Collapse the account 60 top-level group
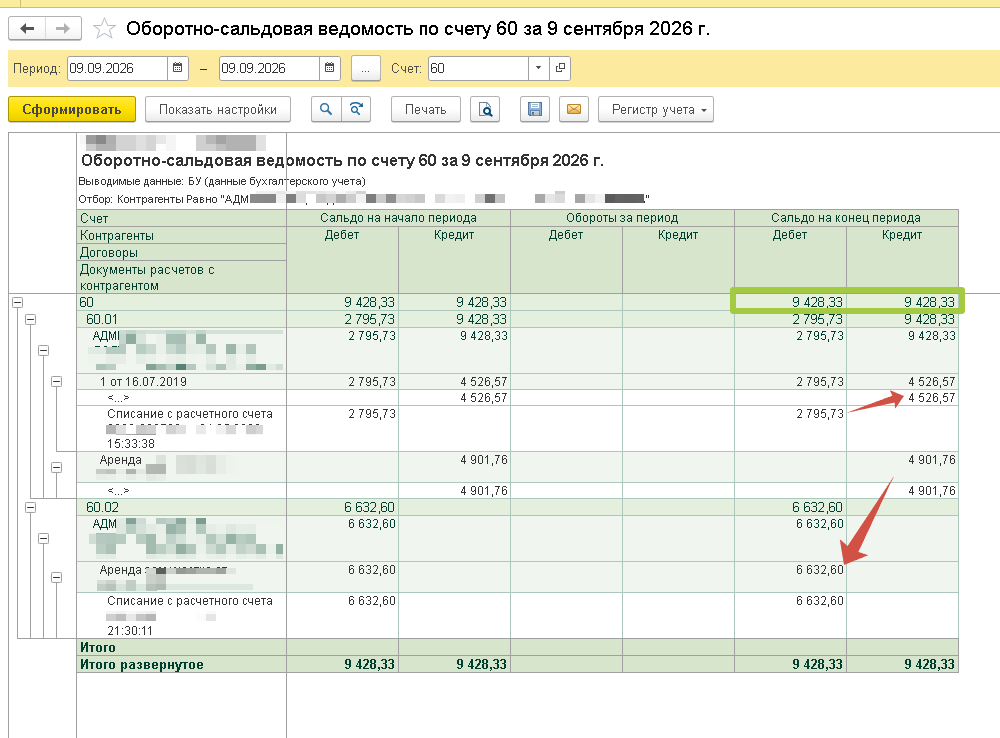This screenshot has height=738, width=1000. 17,302
